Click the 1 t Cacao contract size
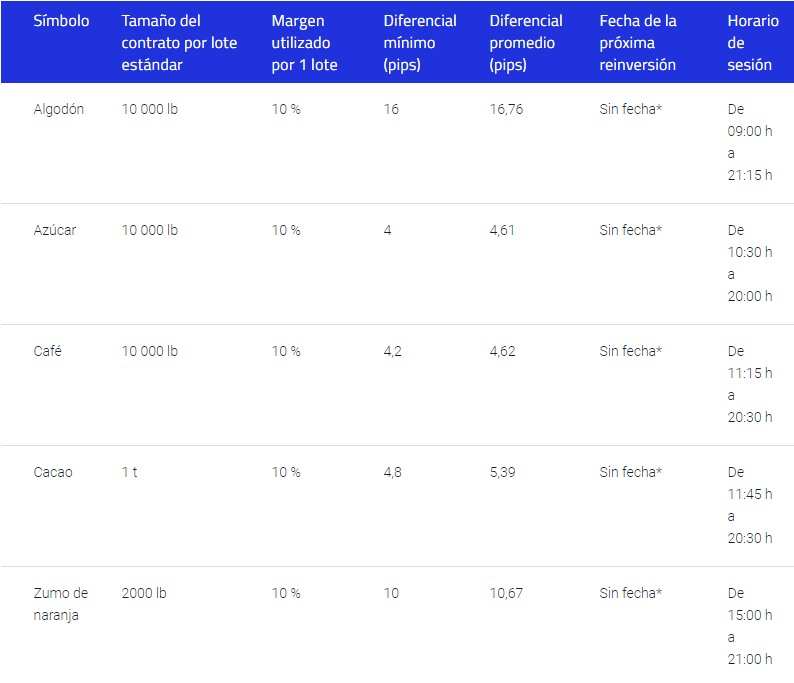The height and width of the screenshot is (683, 794). (130, 472)
